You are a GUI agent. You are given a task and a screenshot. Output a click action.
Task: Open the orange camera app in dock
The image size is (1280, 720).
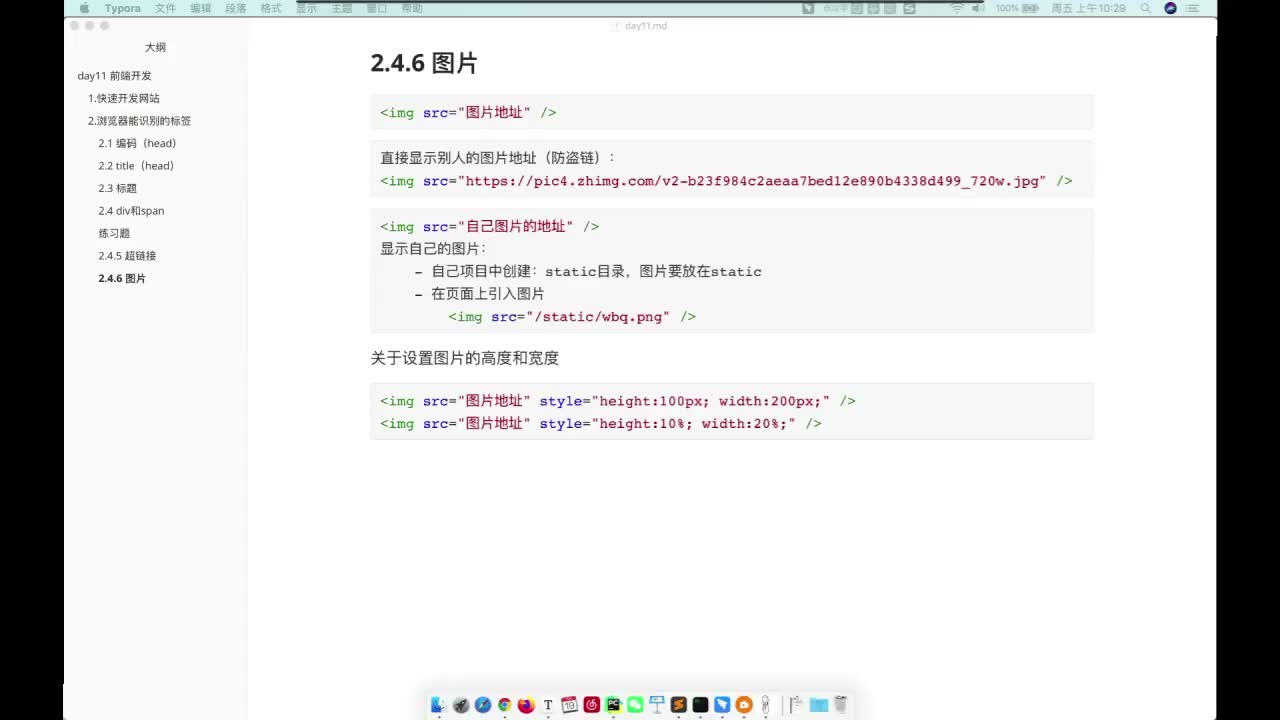coord(744,705)
